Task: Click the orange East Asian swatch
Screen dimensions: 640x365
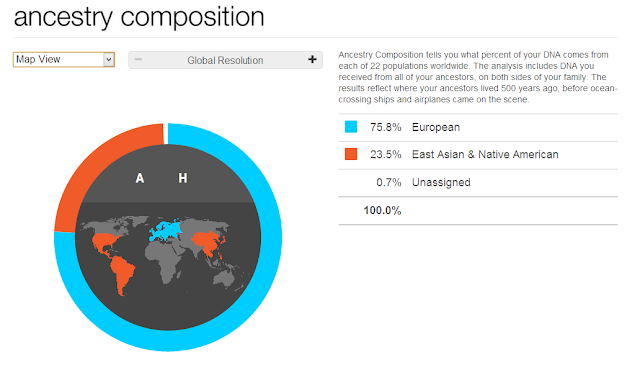Action: (351, 154)
